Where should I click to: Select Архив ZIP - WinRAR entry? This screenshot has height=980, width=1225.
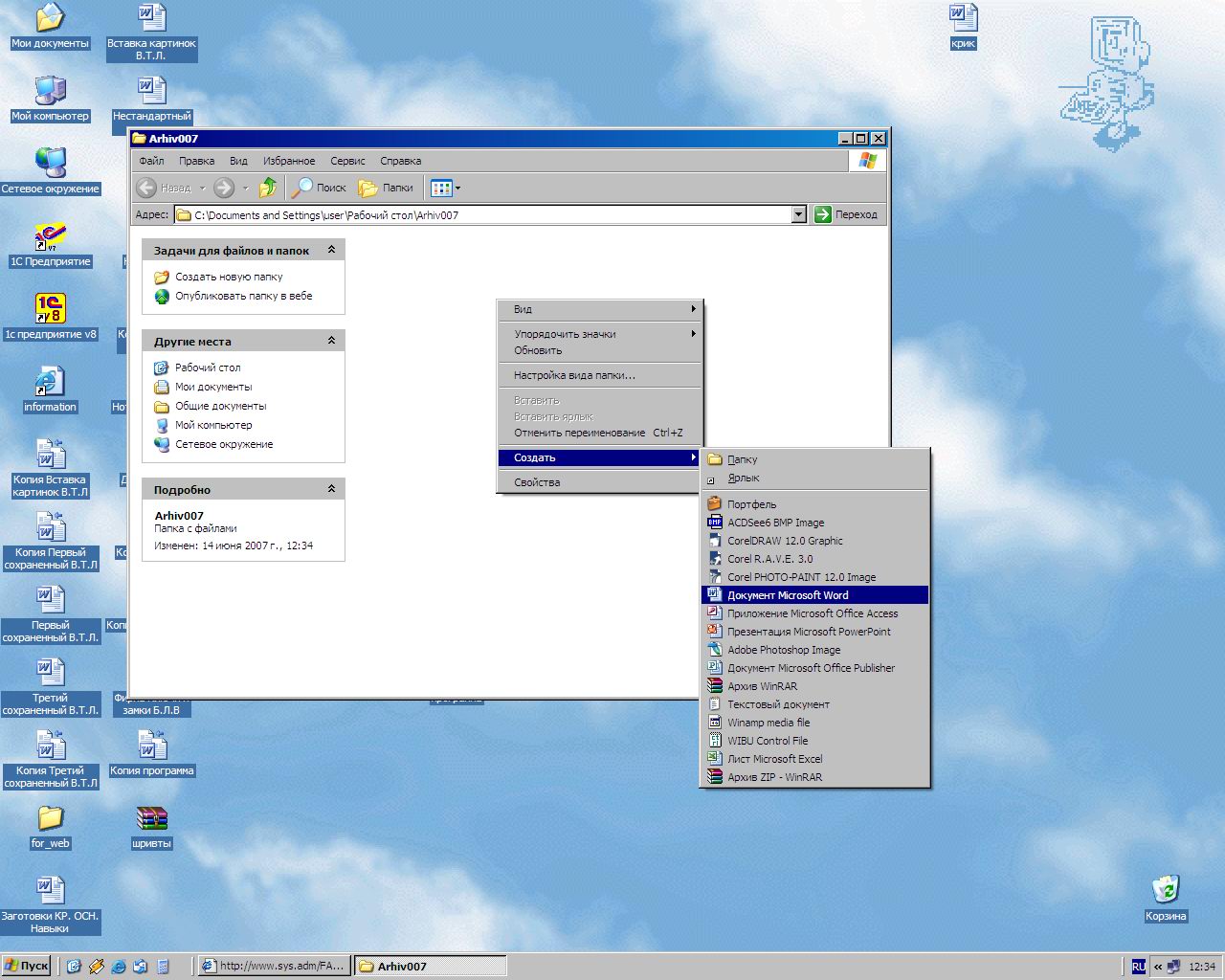[815, 777]
